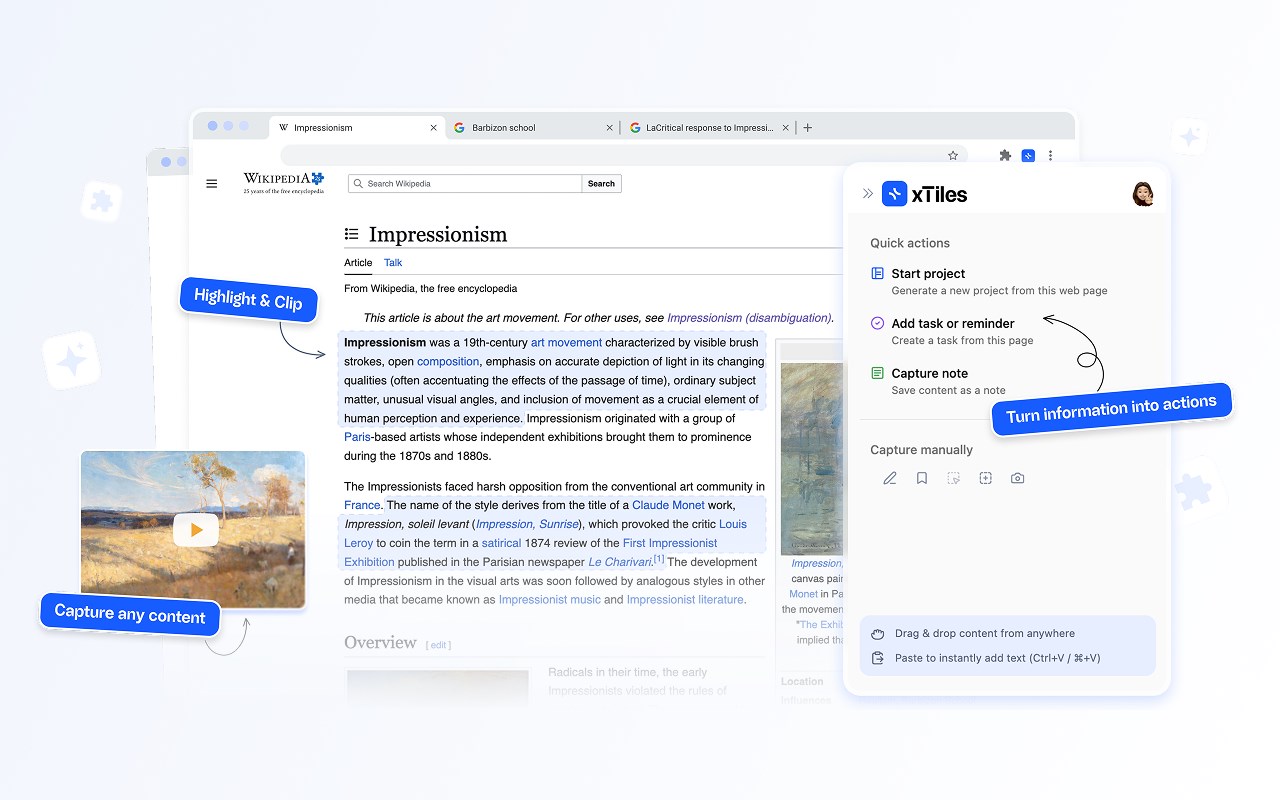Click the Wikipedia Search button
The height and width of the screenshot is (800, 1280).
click(601, 184)
